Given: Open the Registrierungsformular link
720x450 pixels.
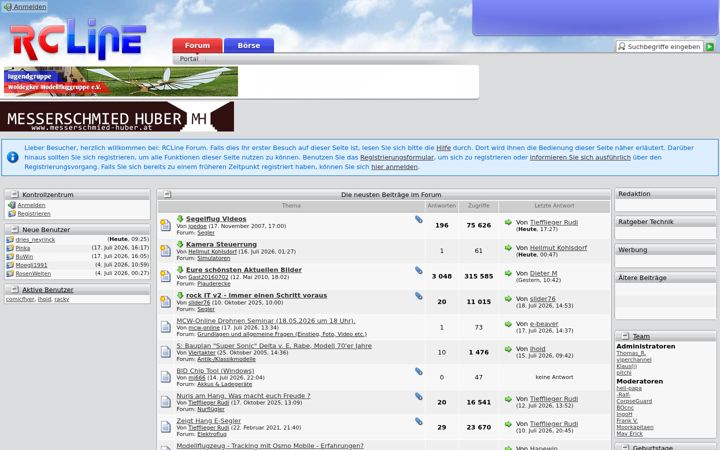Looking at the screenshot, I should click(397, 158).
